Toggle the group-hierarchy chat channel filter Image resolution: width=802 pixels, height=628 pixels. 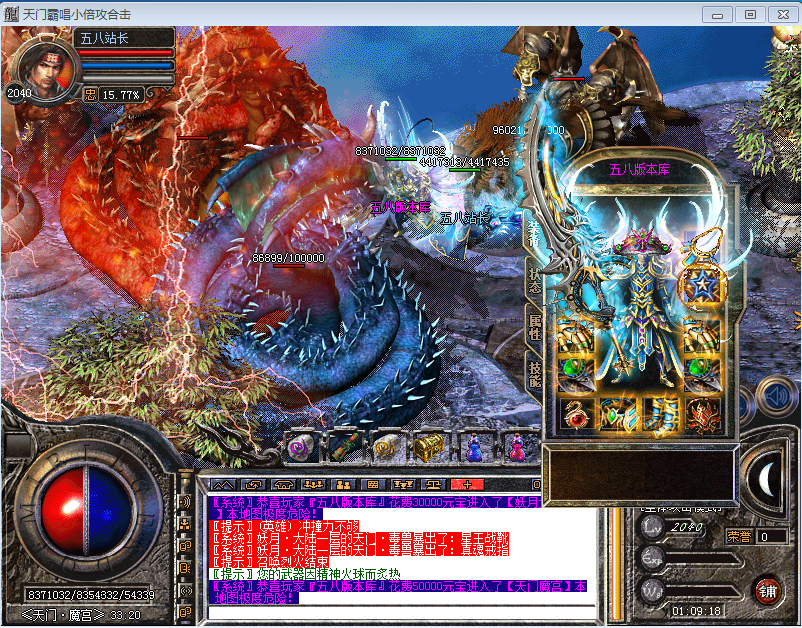(185, 523)
